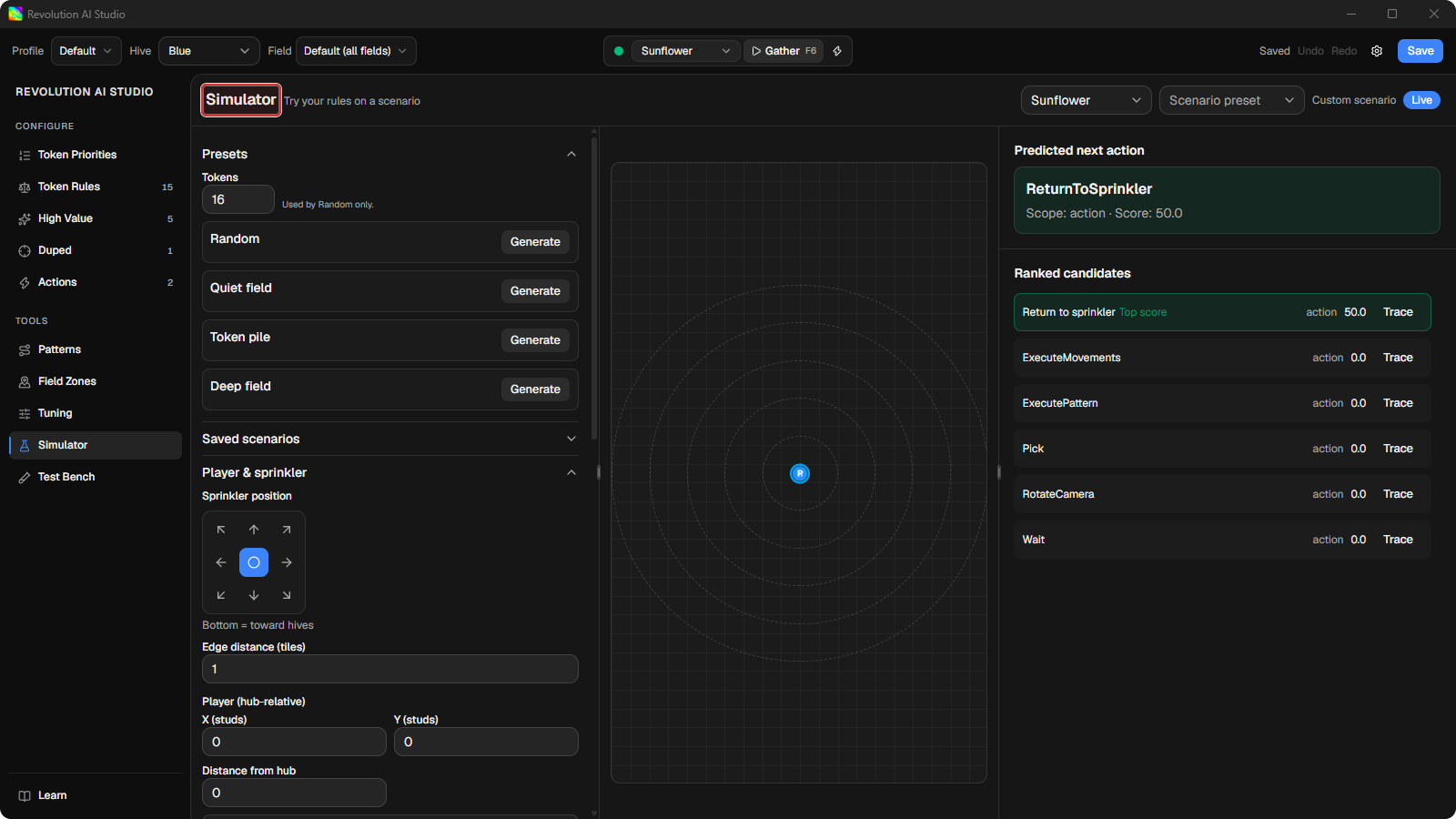This screenshot has height=819, width=1456.
Task: Click the High Value sparkle icon
Action: click(25, 219)
